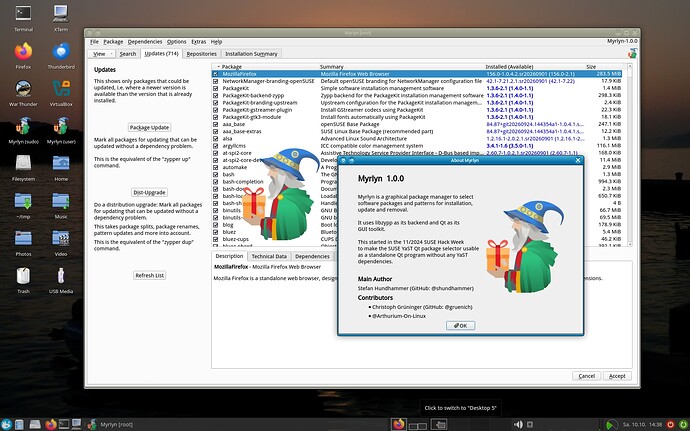The height and width of the screenshot is (431, 690).
Task: Open the View dropdown button
Action: click(x=101, y=54)
